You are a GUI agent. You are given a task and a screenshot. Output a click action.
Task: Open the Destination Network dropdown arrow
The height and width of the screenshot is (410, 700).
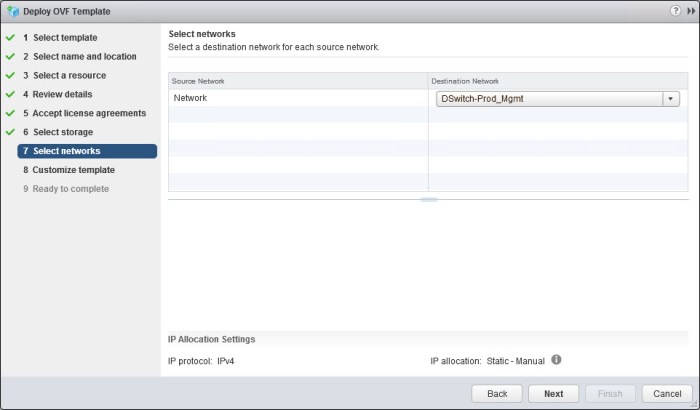click(670, 99)
